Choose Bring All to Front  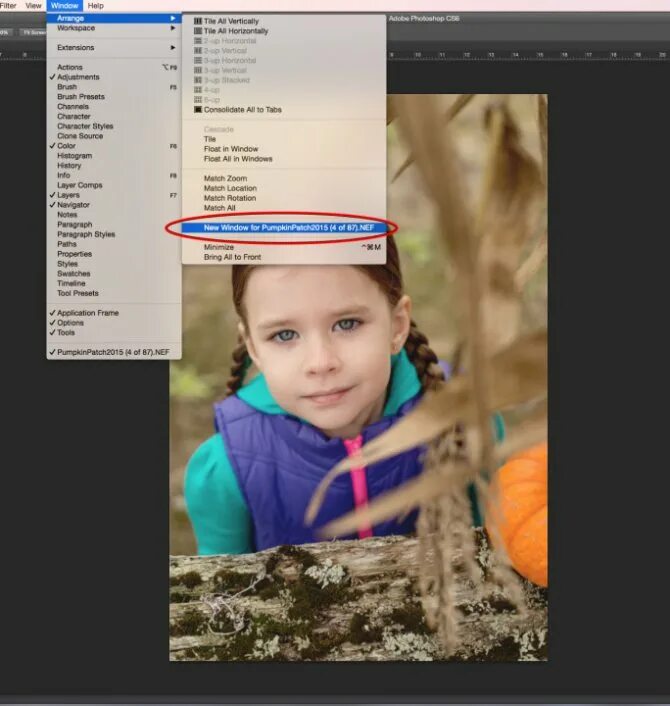[x=284, y=257]
